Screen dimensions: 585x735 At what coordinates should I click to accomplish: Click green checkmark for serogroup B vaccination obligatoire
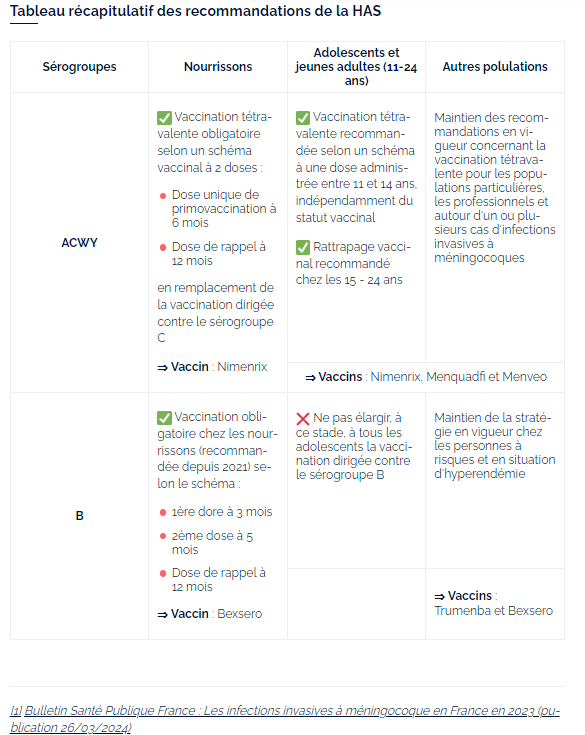click(164, 417)
